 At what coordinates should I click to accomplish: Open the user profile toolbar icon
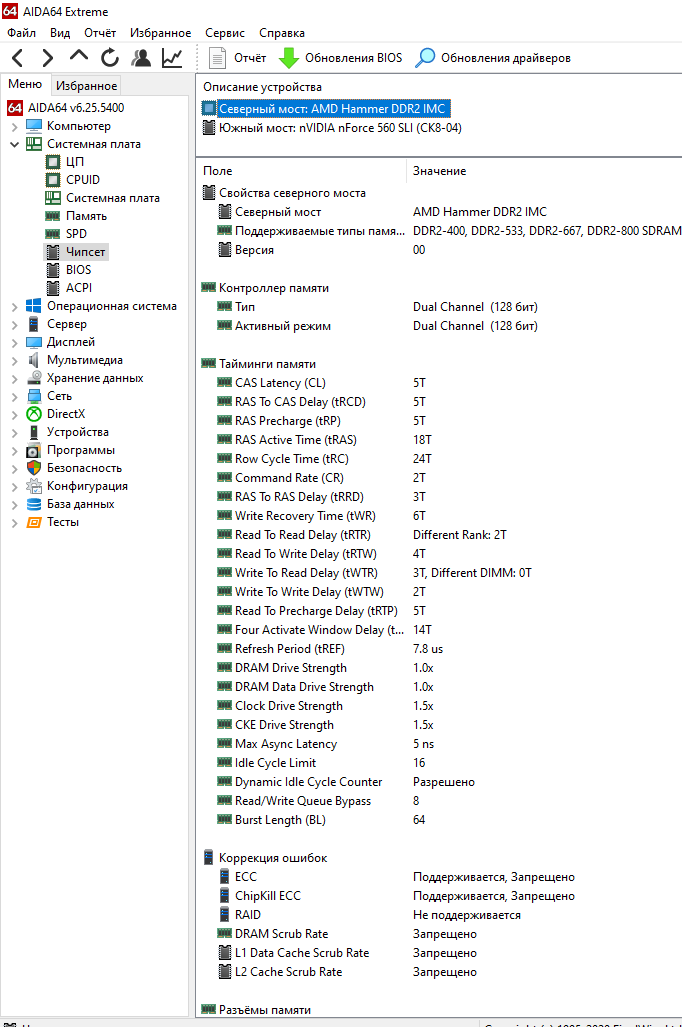click(x=140, y=58)
